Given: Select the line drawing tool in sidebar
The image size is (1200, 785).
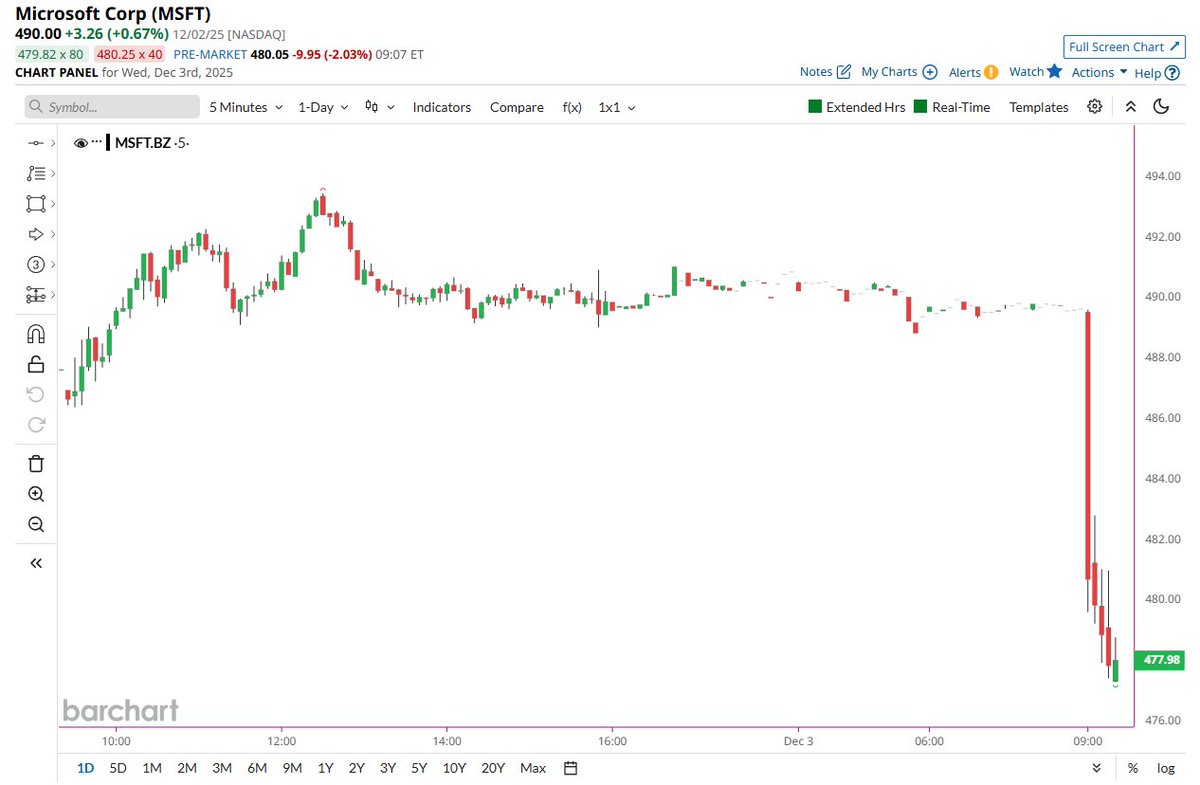Looking at the screenshot, I should tap(36, 143).
